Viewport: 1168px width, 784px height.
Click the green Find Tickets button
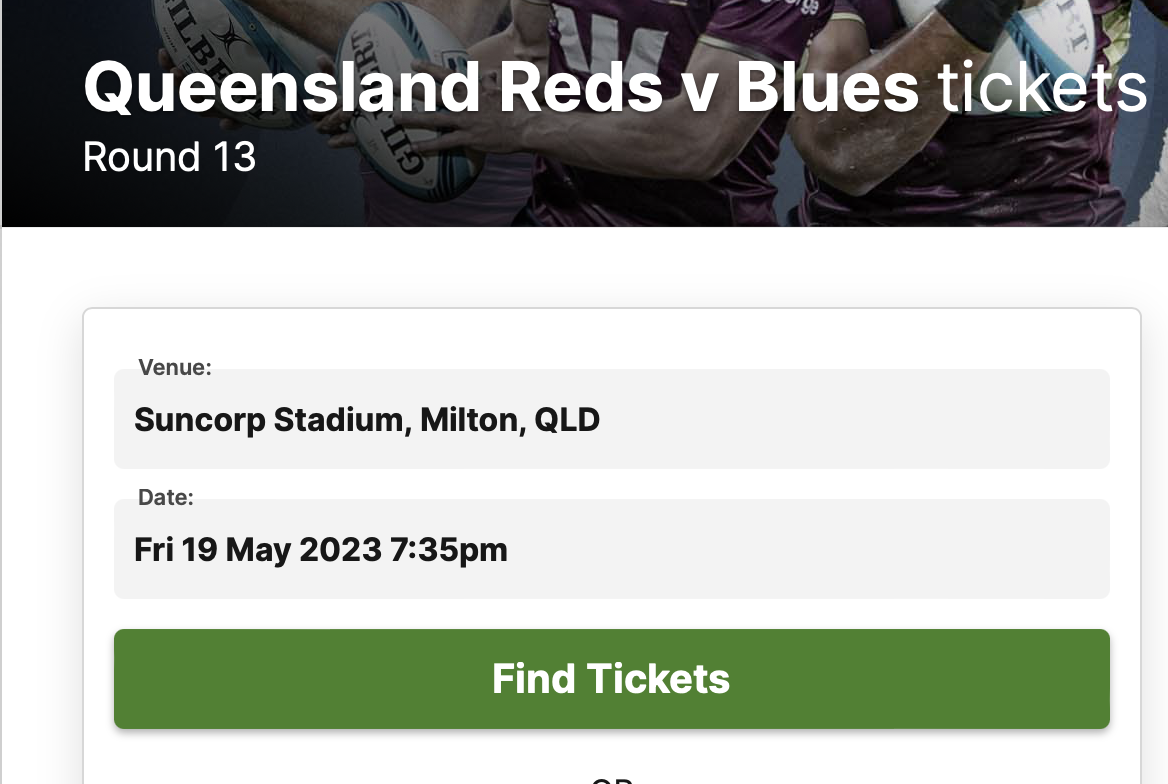coord(612,679)
